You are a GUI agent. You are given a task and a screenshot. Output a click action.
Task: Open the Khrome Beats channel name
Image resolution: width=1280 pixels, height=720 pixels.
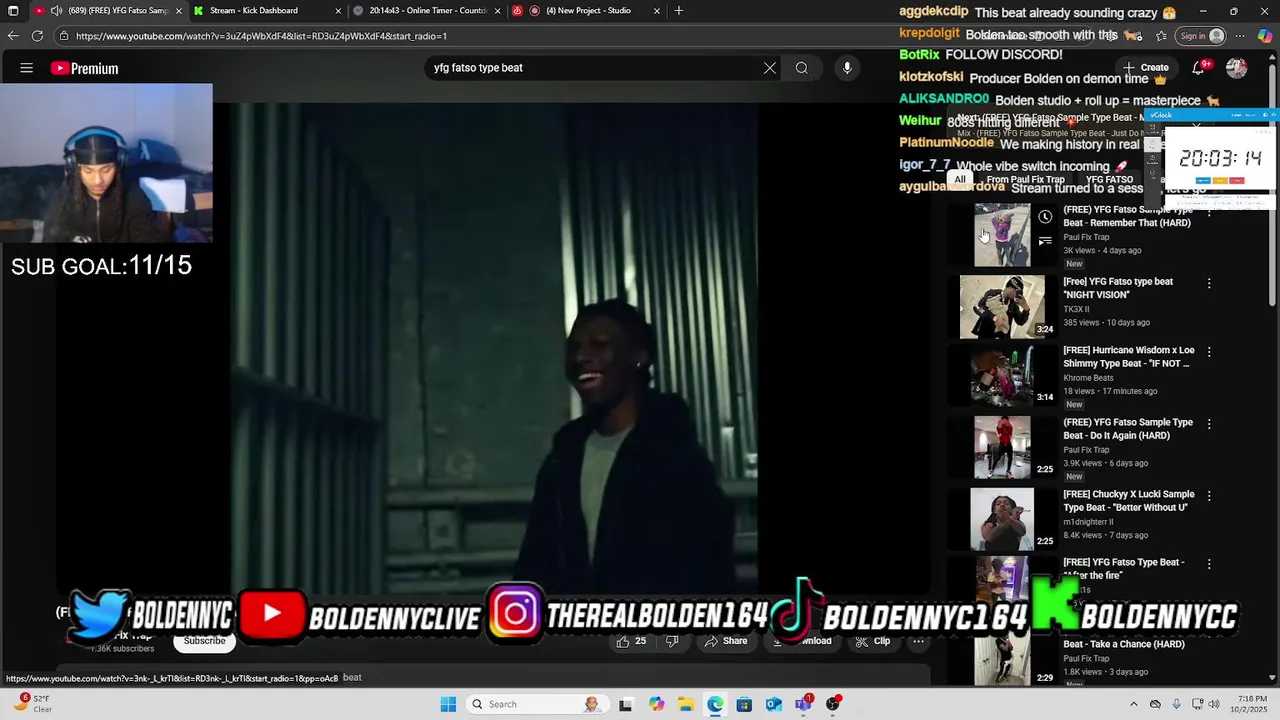[x=1088, y=378]
